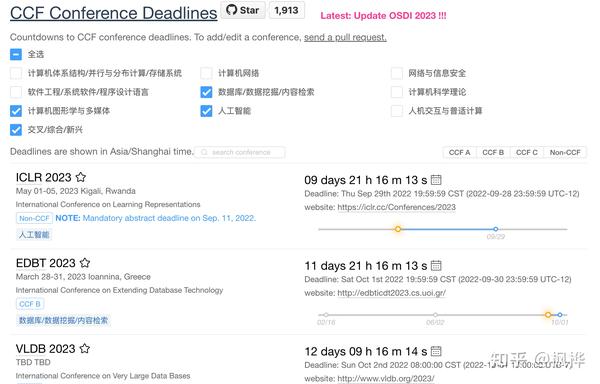600x384 pixels.
Task: Uncheck 交叉/综合/新兴 checkbox
Action: tap(16, 130)
